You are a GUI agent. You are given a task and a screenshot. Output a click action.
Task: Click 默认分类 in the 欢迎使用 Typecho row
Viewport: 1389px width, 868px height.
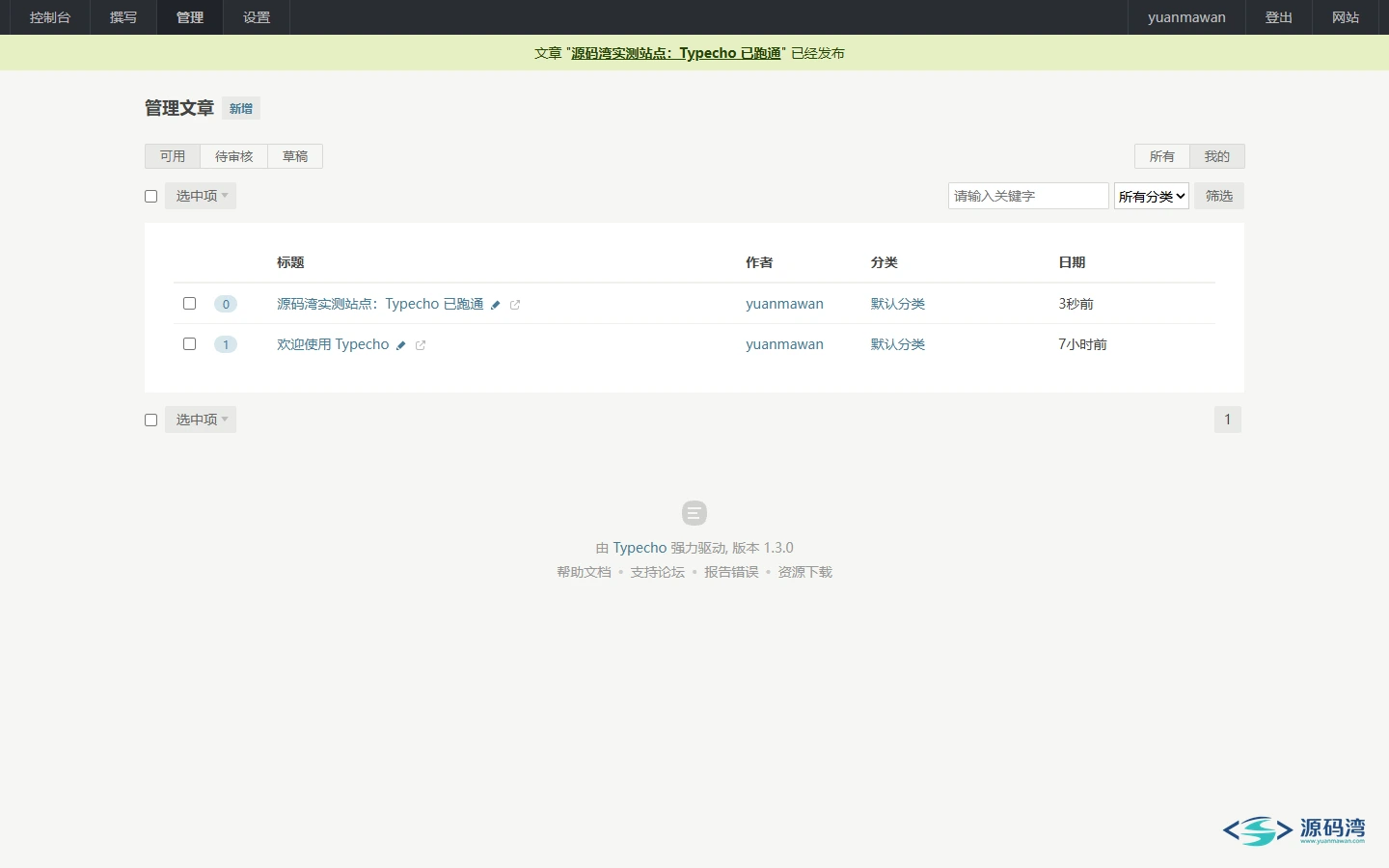pyautogui.click(x=898, y=344)
